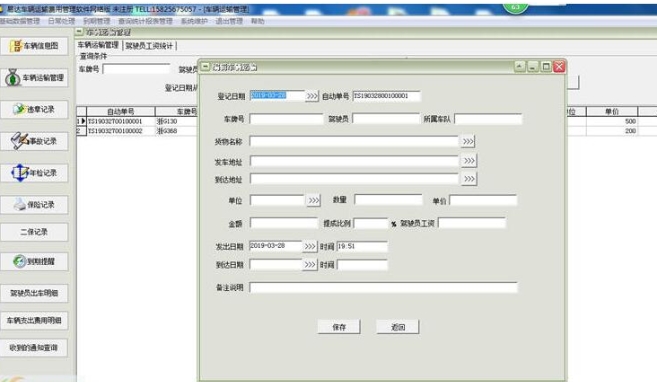The width and height of the screenshot is (657, 382).
Task: Open the 日常处理 menu
Action: (x=61, y=21)
